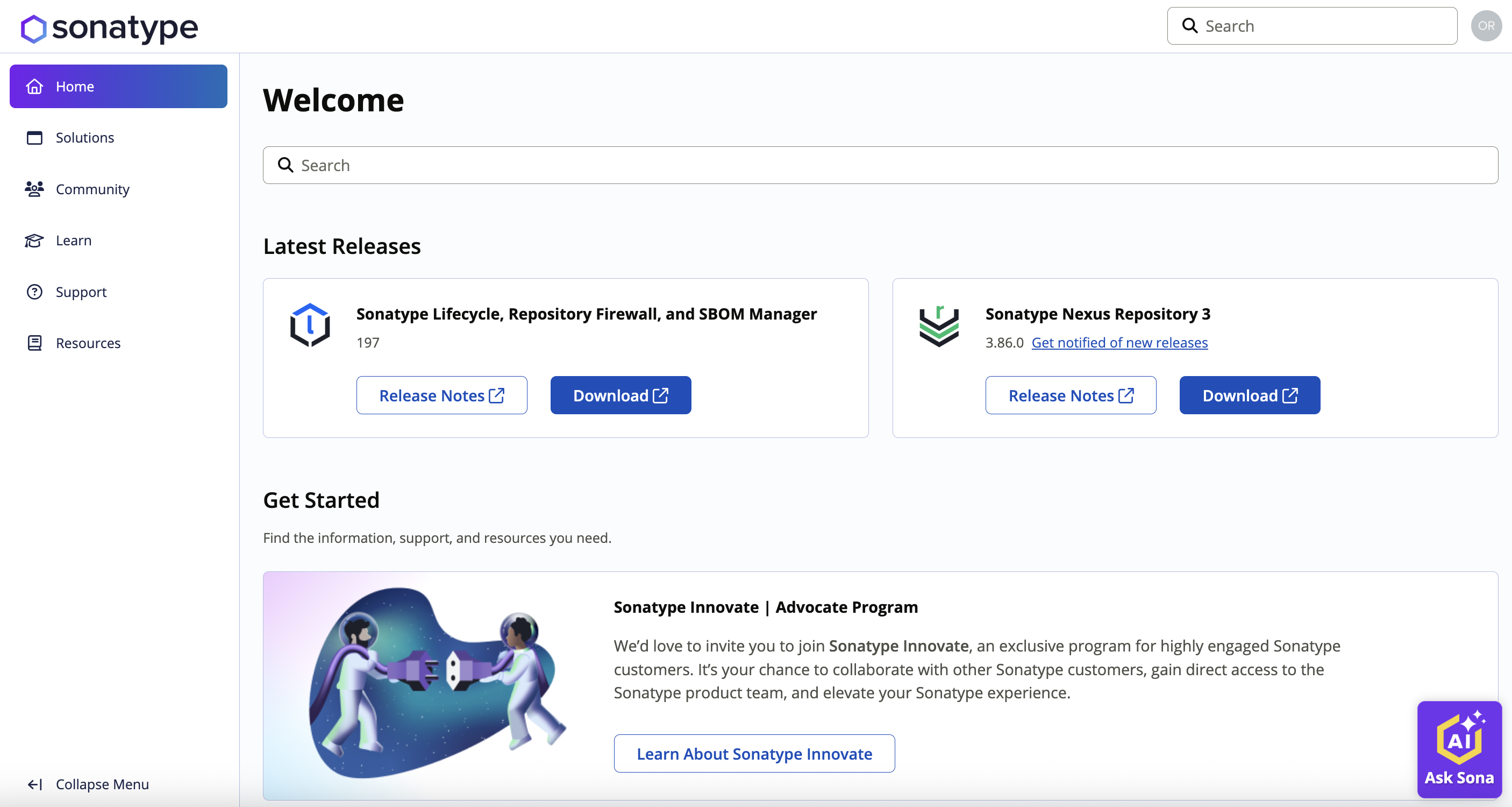Select the Home icon in the sidebar

tap(34, 86)
